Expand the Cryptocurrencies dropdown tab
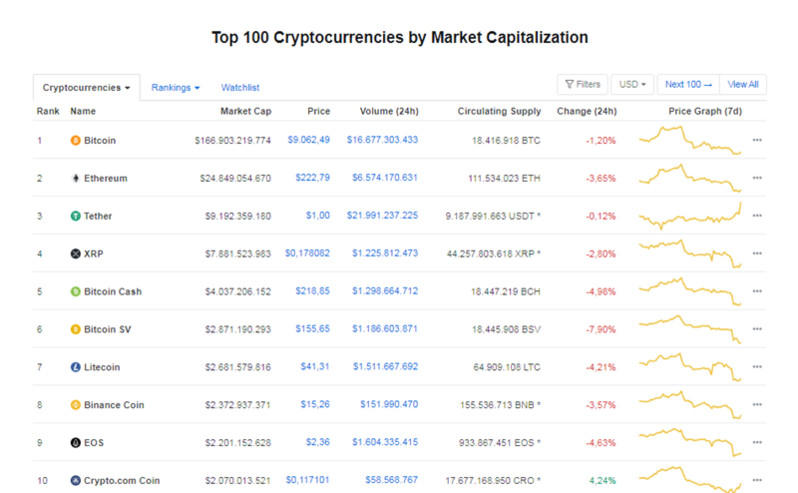798x493 pixels. click(86, 88)
